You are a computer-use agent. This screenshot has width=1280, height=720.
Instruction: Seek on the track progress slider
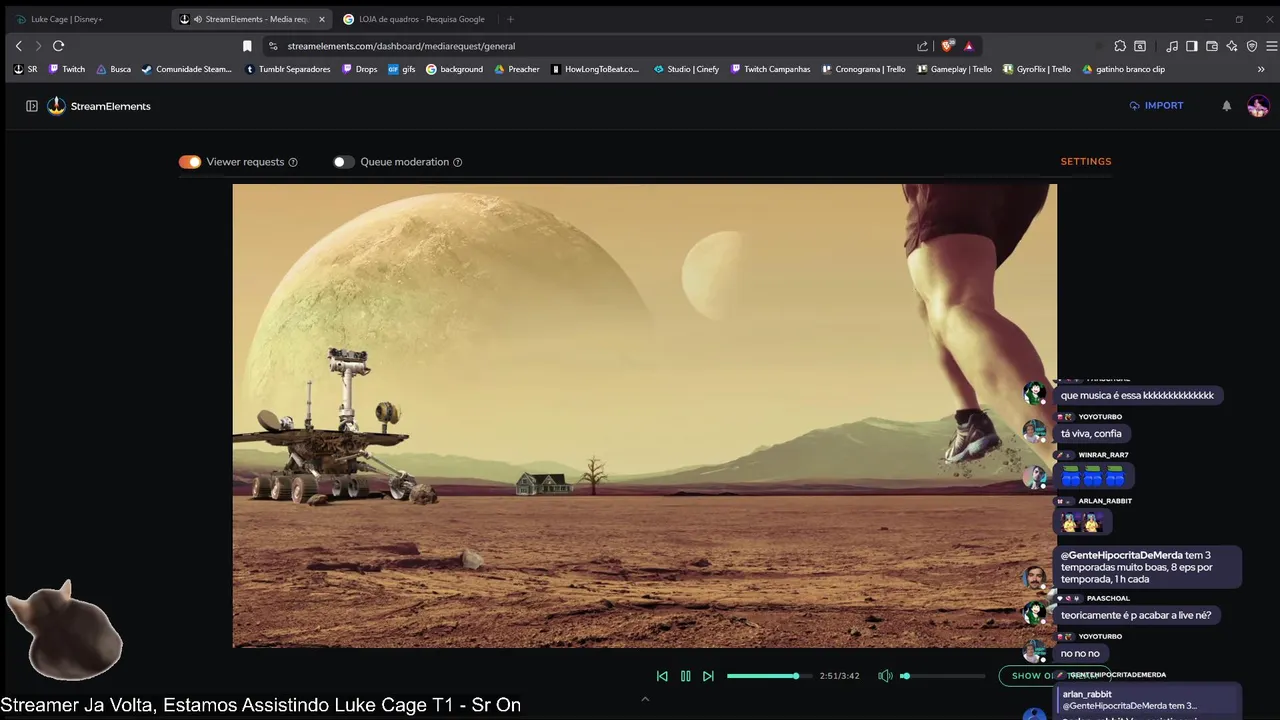769,676
